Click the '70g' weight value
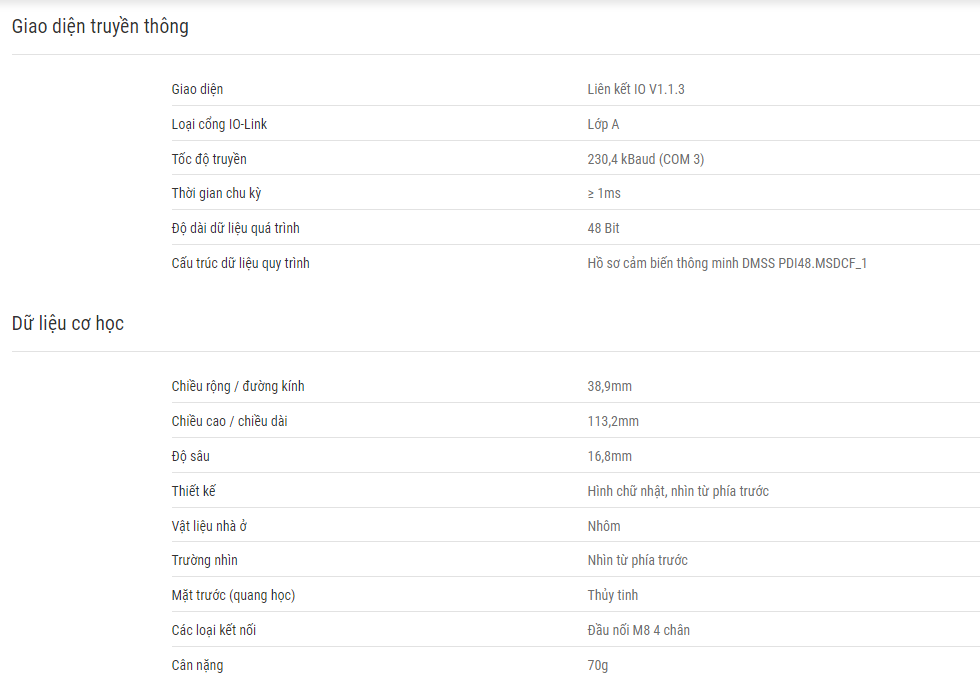The image size is (980, 685). coord(598,665)
